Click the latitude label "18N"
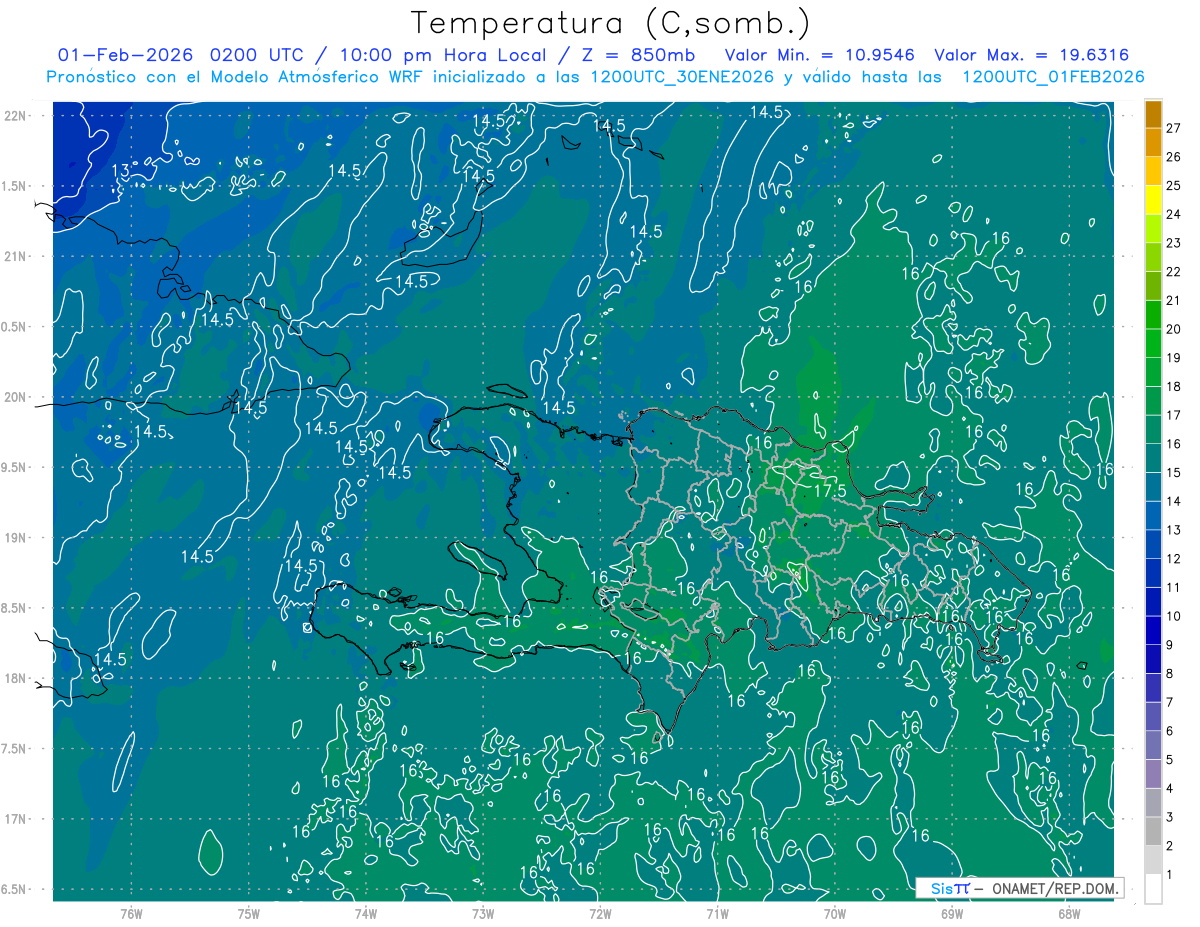1200x927 pixels. 14,678
